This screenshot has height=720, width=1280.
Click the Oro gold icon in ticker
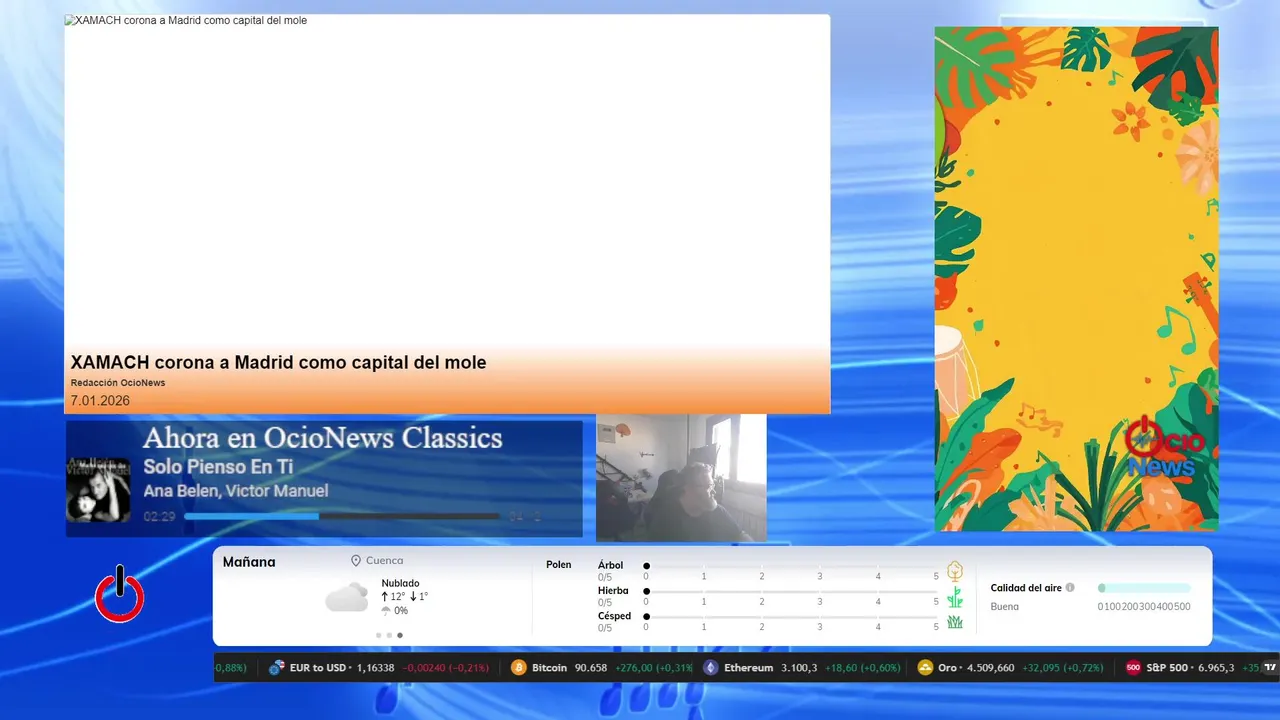pos(925,668)
